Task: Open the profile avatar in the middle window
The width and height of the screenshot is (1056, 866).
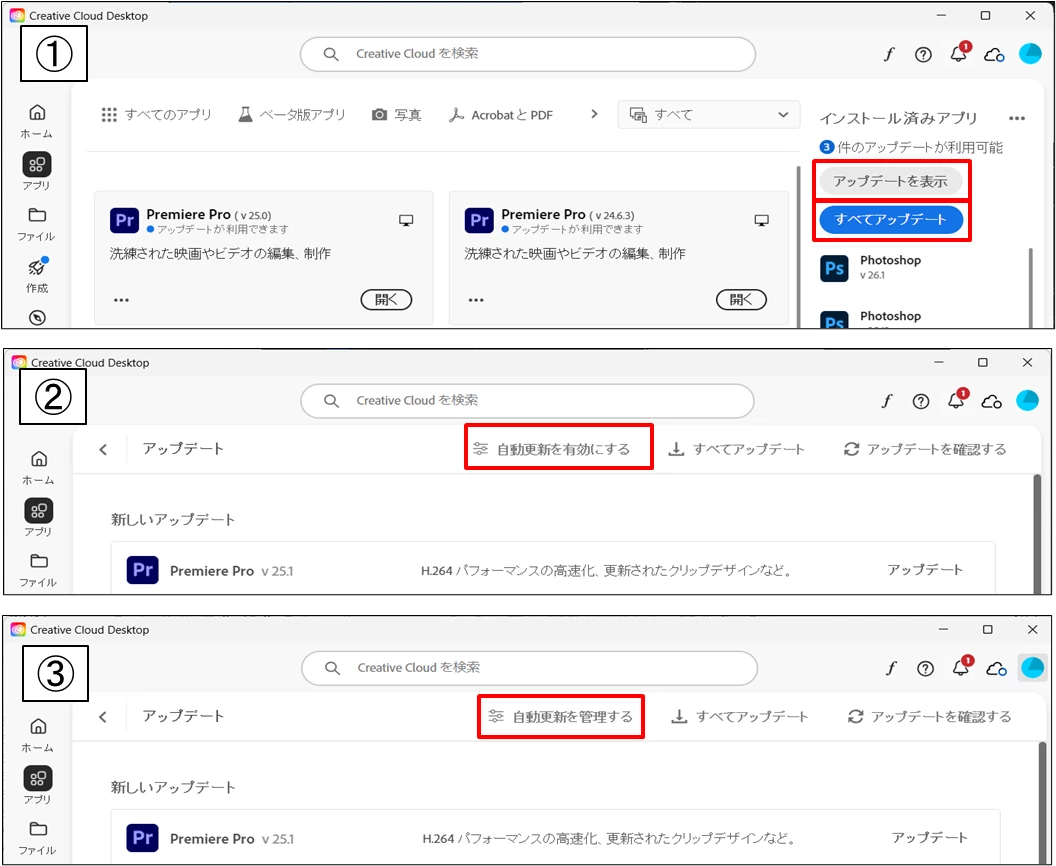Action: coord(1027,400)
